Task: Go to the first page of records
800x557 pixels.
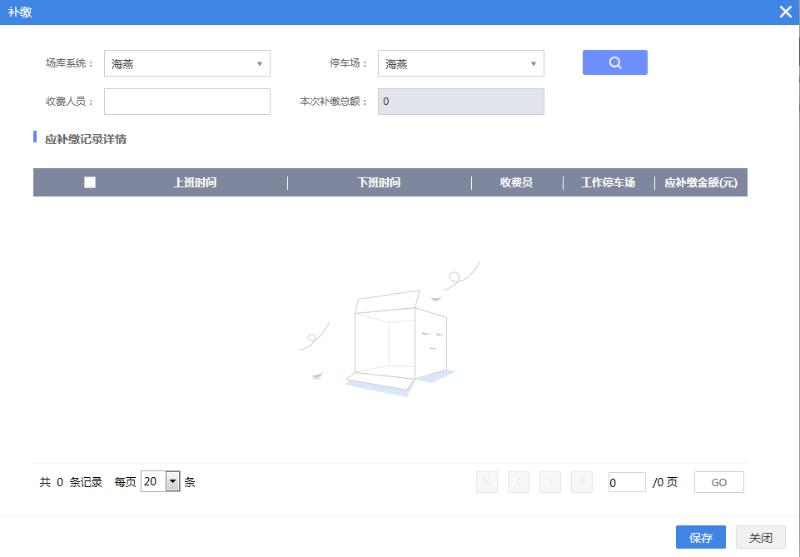Action: click(x=487, y=482)
